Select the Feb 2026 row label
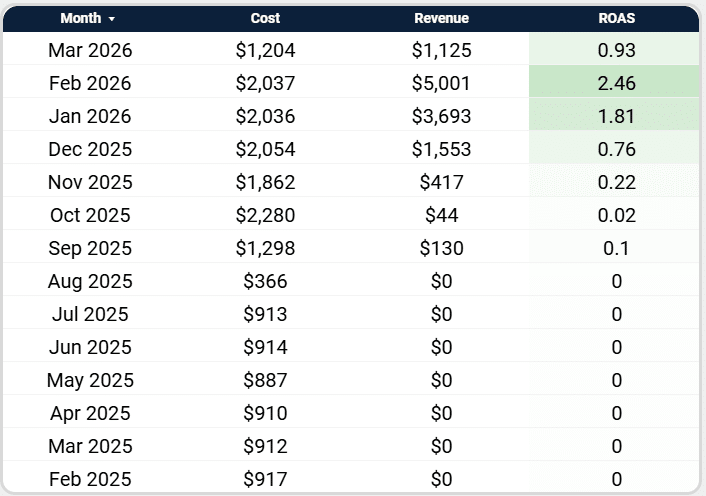The image size is (706, 496). tap(90, 83)
